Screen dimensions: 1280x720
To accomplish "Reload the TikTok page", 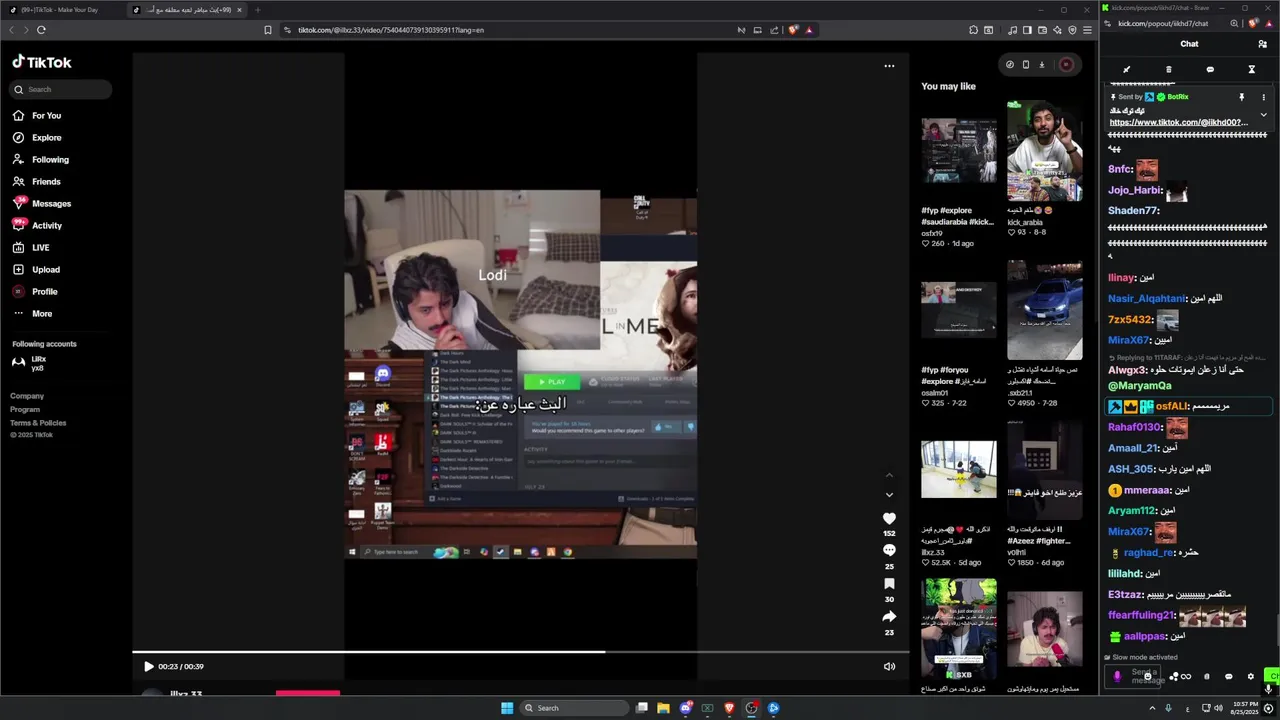I will click(x=41, y=30).
